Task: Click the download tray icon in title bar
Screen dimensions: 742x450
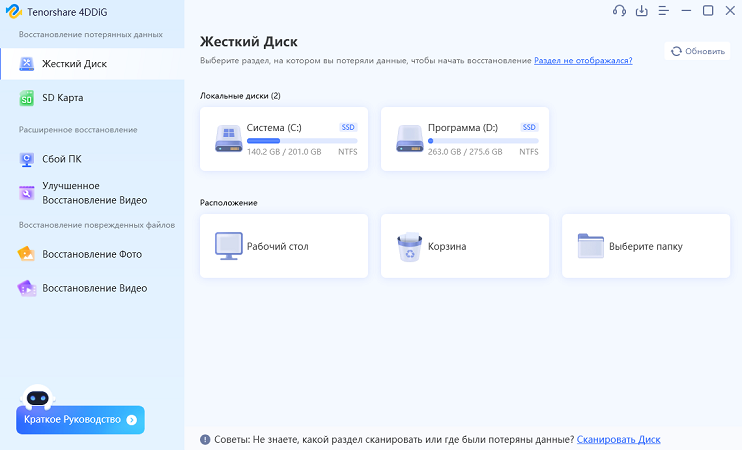Action: coord(642,10)
